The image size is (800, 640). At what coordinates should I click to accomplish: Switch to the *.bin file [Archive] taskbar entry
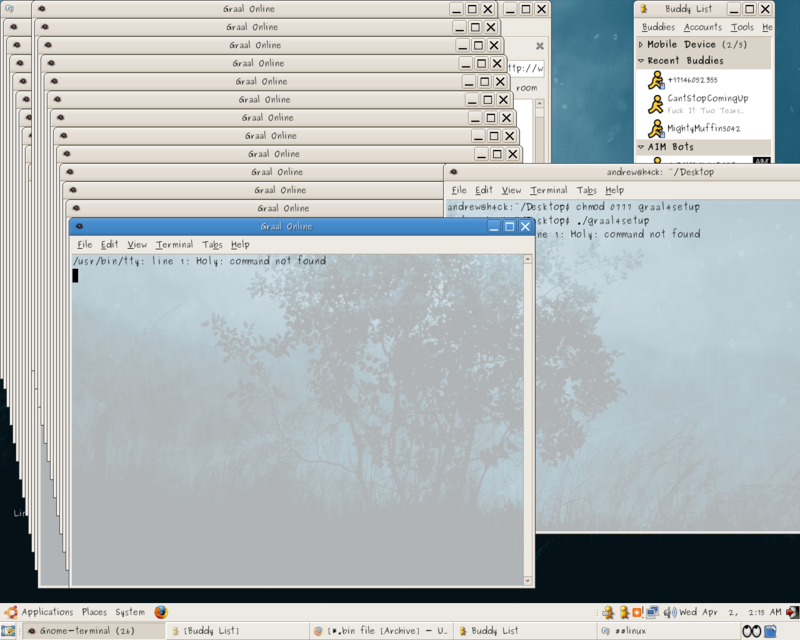pos(382,631)
